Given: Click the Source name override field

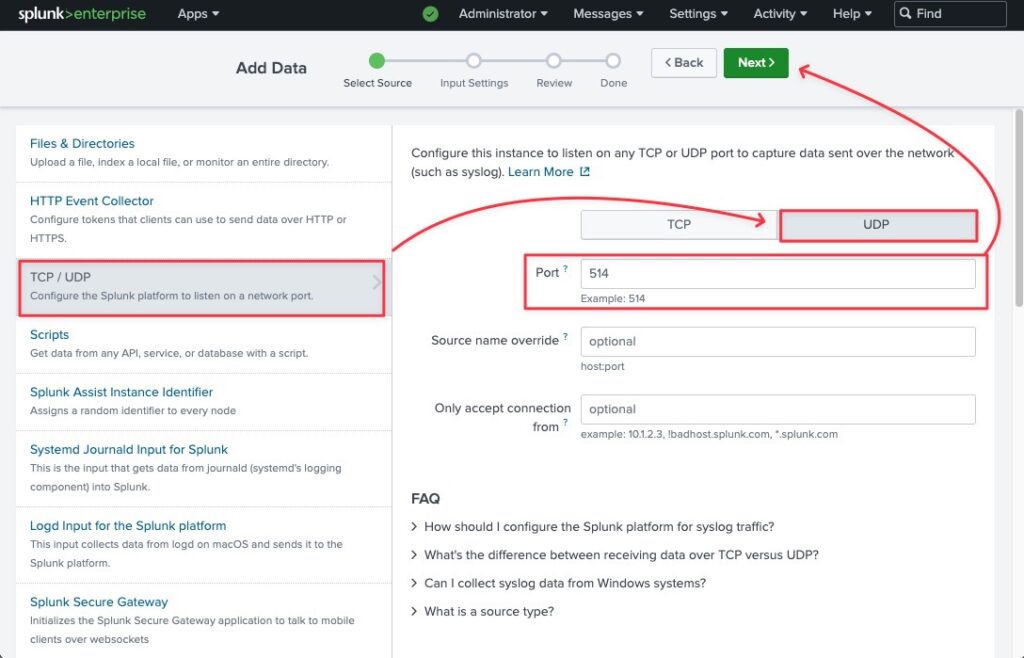Looking at the screenshot, I should click(778, 341).
